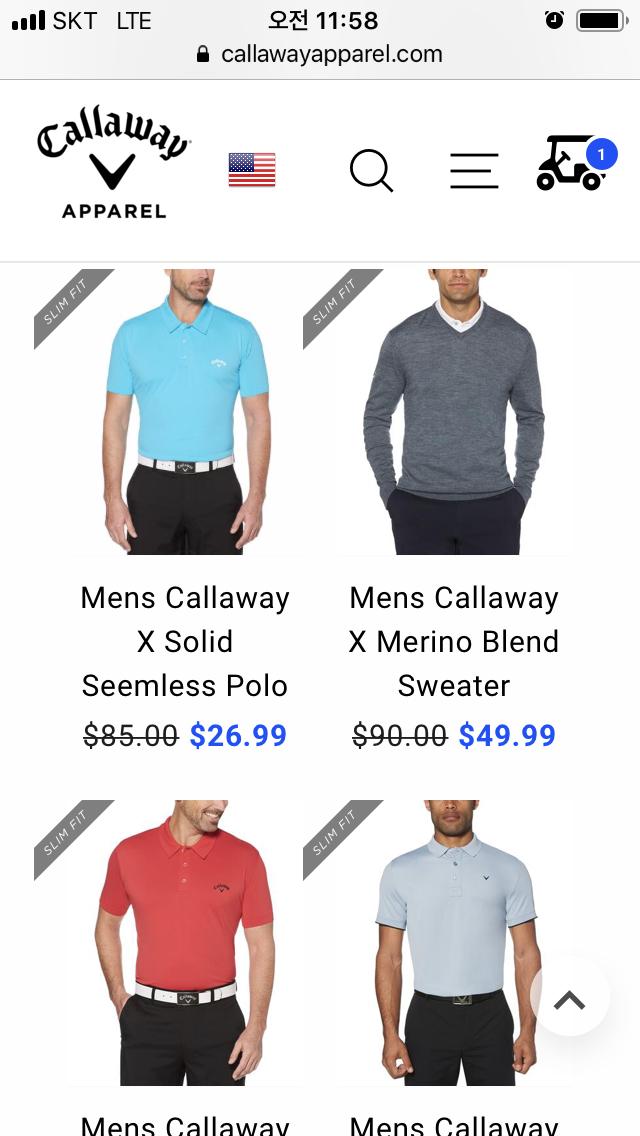Open the light blue polo product image
The height and width of the screenshot is (1136, 640).
[454, 943]
